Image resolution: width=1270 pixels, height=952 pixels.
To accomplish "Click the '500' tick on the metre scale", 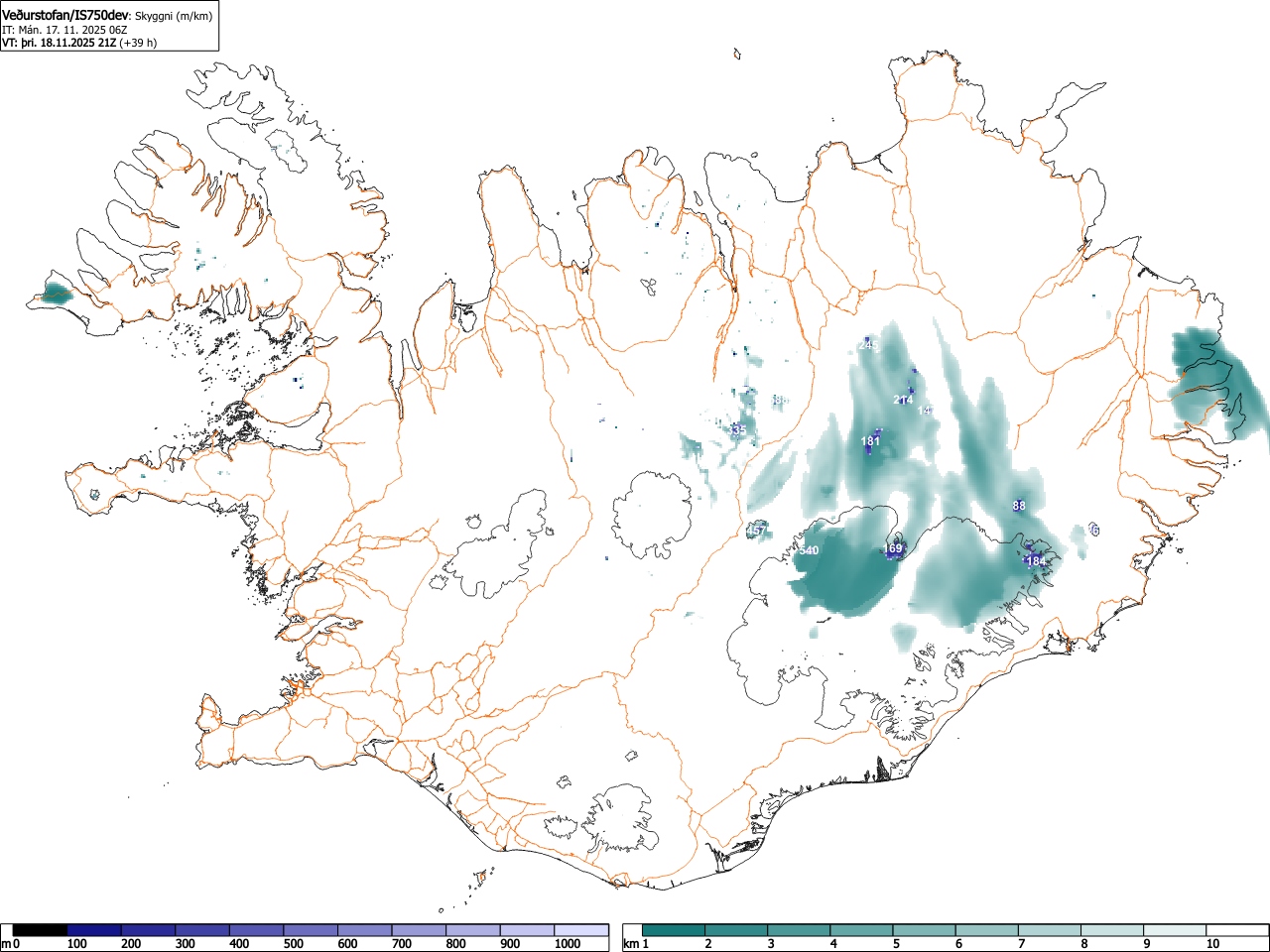I will (294, 944).
